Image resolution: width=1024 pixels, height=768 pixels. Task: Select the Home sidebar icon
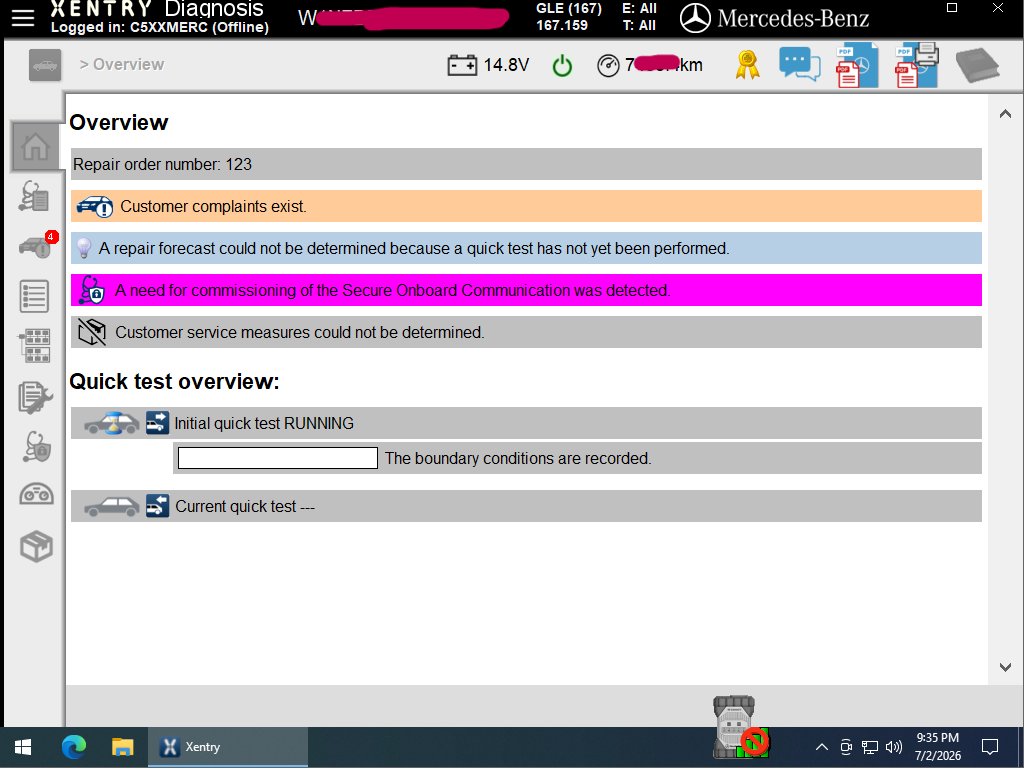tap(36, 146)
